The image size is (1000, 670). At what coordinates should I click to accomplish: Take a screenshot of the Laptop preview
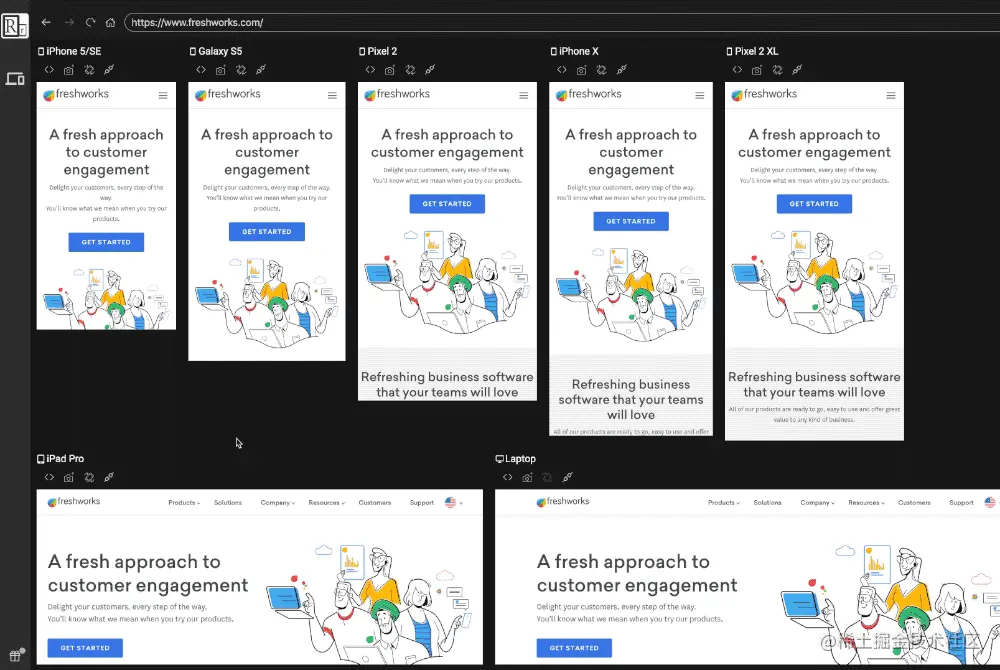click(527, 477)
